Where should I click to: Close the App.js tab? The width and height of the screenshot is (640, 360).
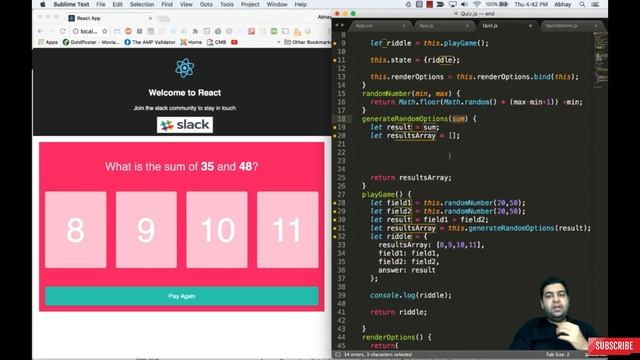pos(467,26)
